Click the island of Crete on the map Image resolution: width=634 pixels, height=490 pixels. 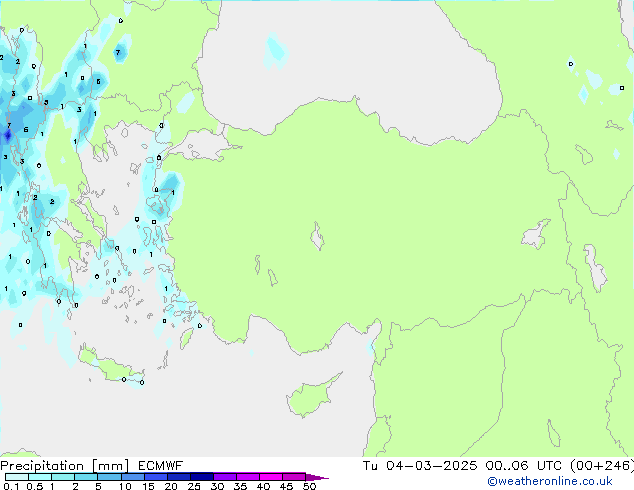pos(111,366)
